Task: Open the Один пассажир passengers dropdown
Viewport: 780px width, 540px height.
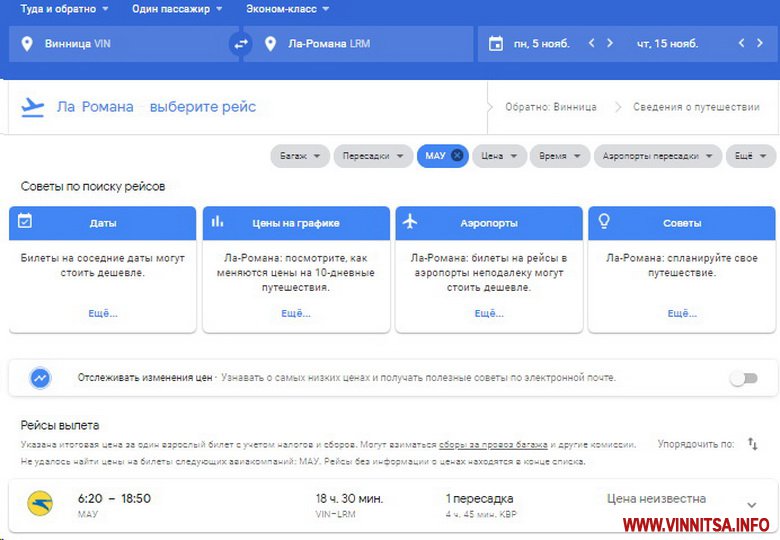Action: [177, 9]
